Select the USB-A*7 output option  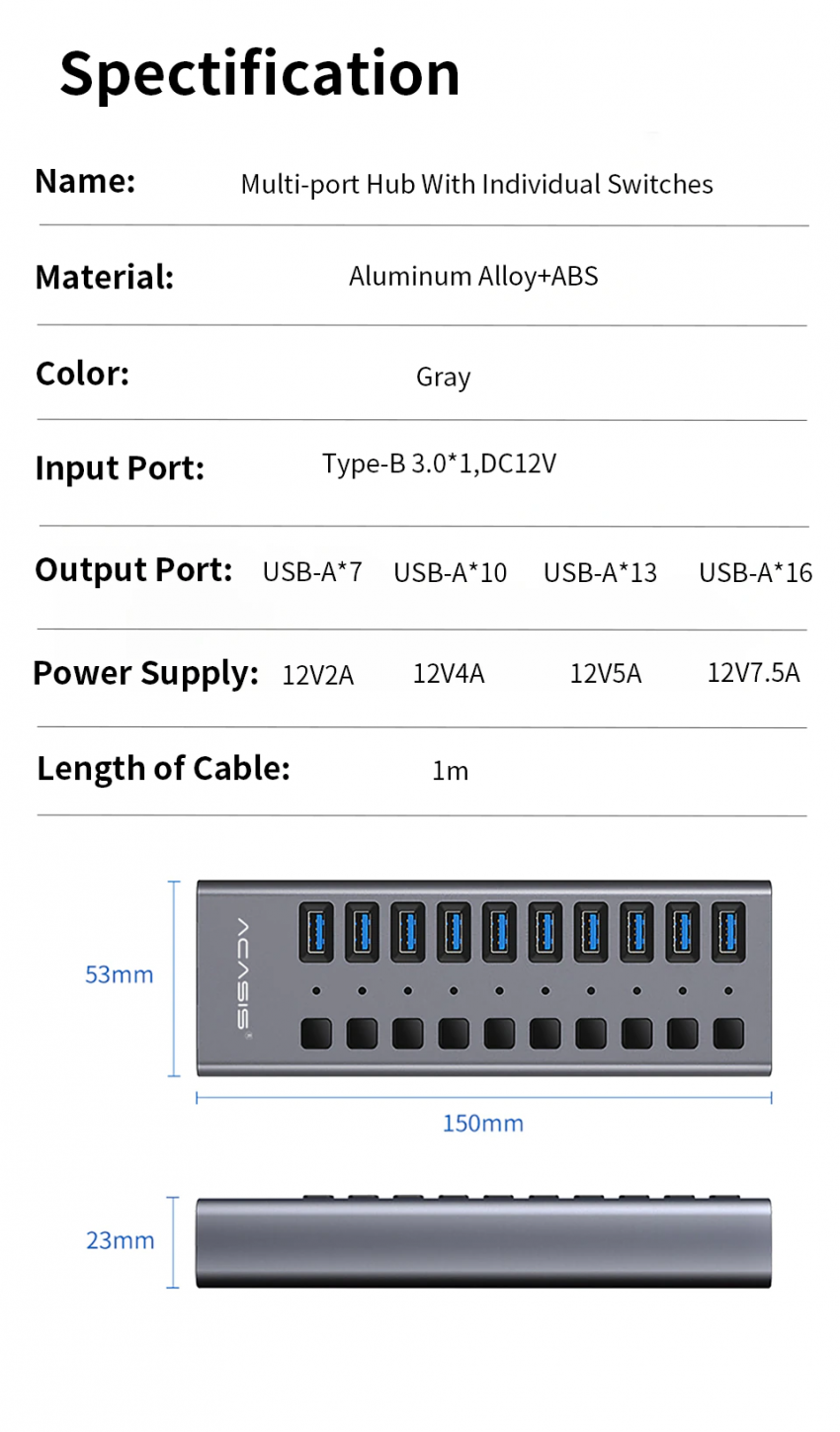(312, 572)
